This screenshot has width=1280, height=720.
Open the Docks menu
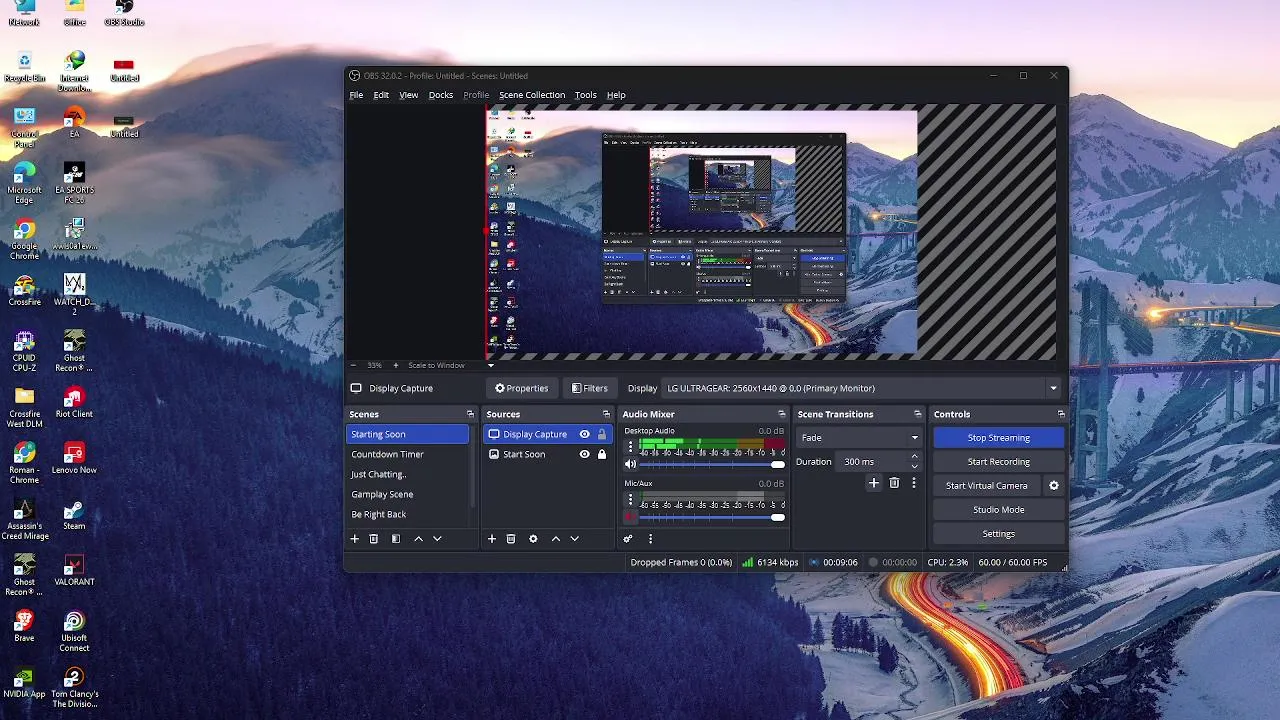point(441,95)
